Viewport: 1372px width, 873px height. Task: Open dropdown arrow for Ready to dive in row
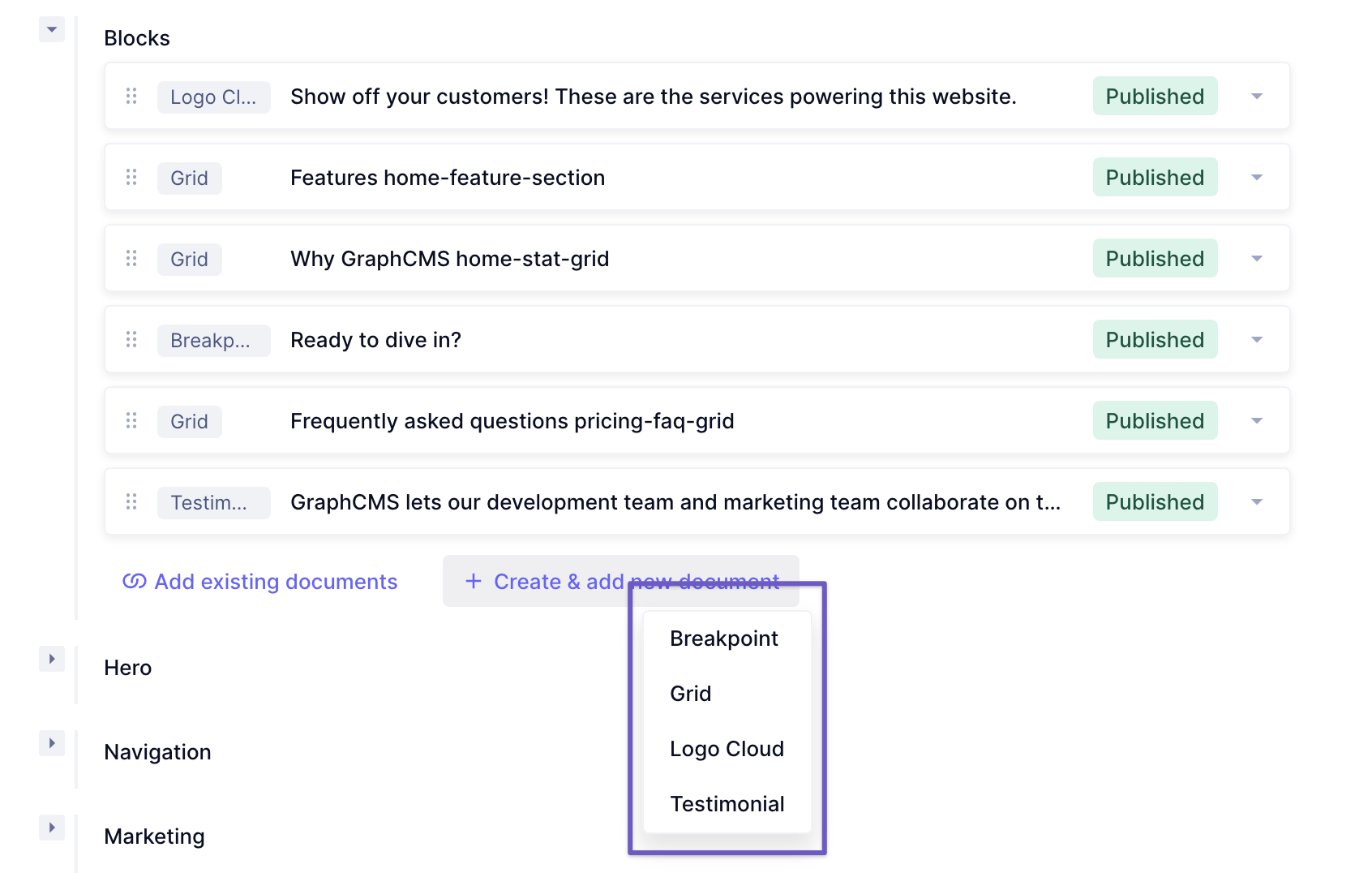(1257, 339)
